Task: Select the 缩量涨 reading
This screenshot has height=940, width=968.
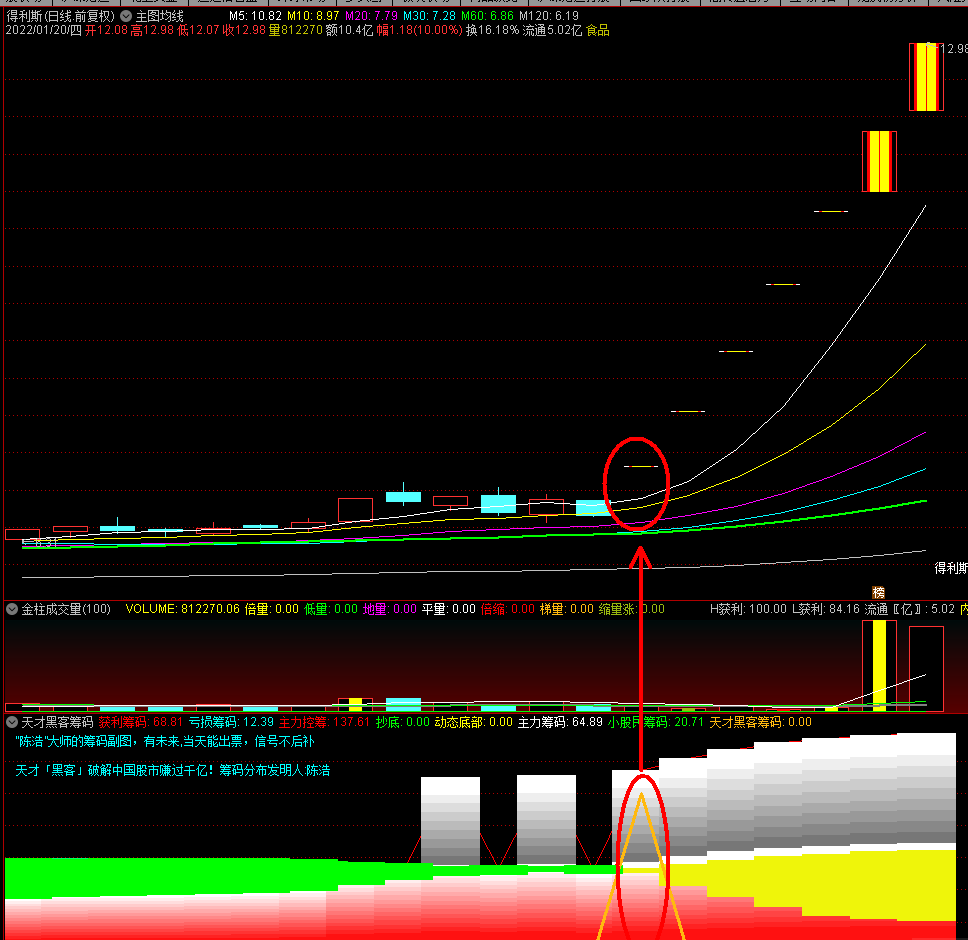Action: 632,609
